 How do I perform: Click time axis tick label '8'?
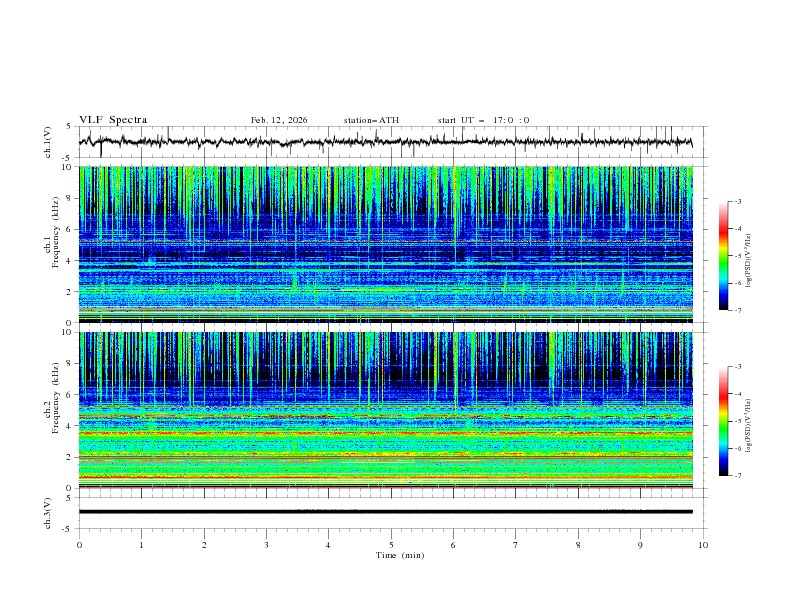(578, 545)
